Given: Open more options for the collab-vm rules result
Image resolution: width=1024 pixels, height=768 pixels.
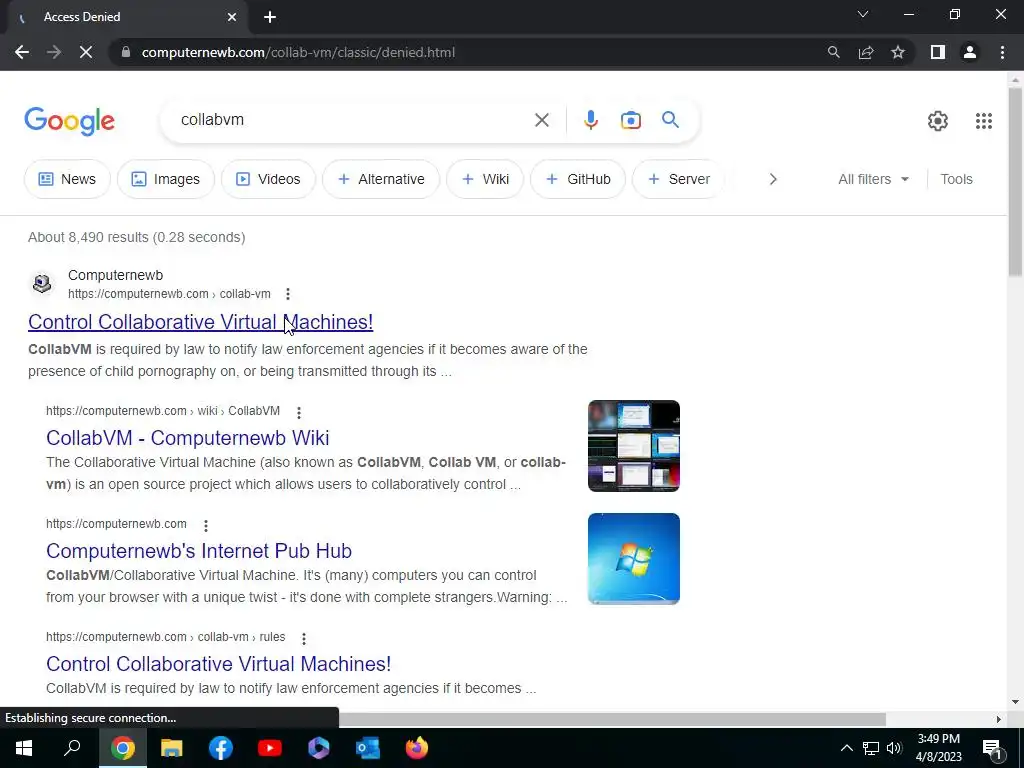Looking at the screenshot, I should tap(304, 638).
